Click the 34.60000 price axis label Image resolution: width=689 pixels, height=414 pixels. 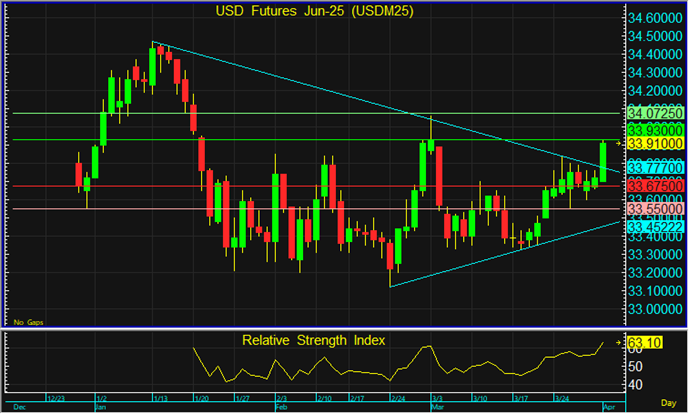click(655, 18)
